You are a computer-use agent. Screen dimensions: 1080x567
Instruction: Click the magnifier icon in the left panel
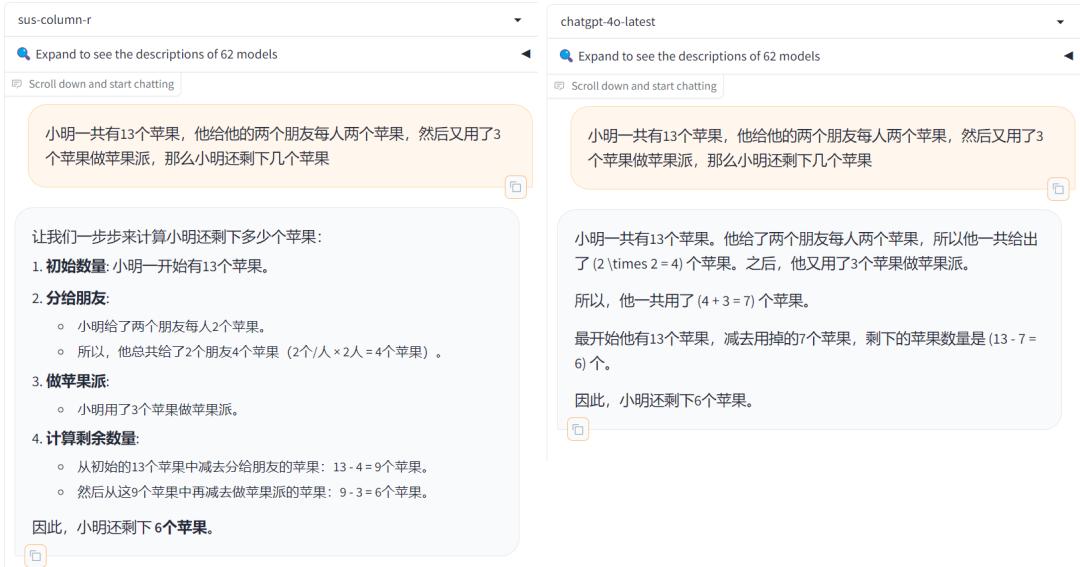(x=24, y=54)
